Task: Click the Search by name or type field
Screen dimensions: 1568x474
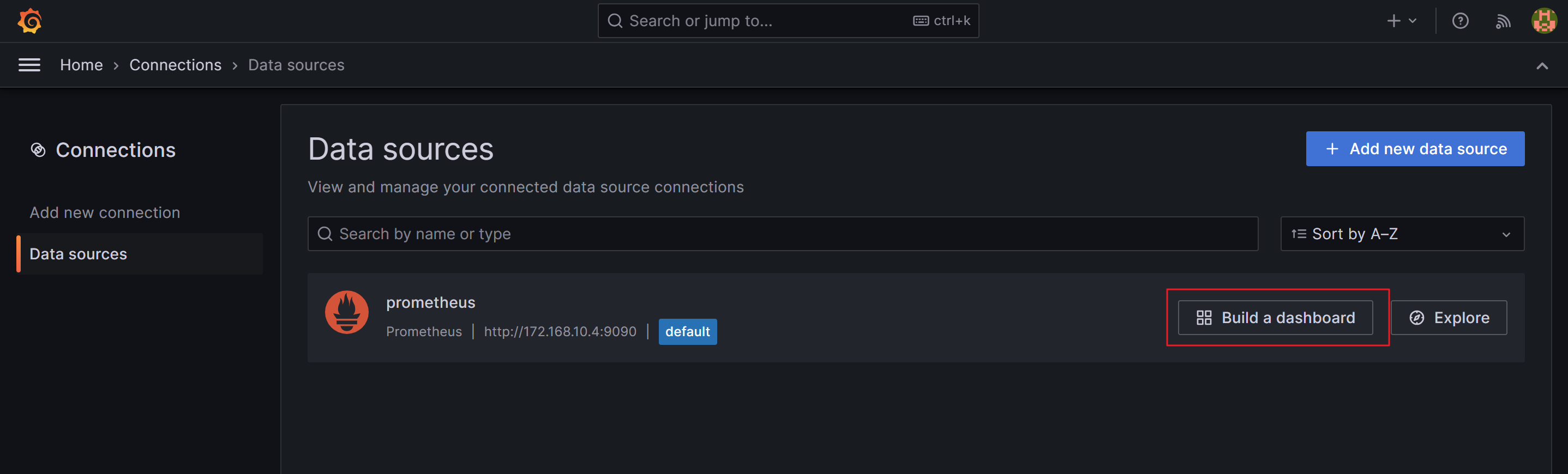Action: coord(783,234)
